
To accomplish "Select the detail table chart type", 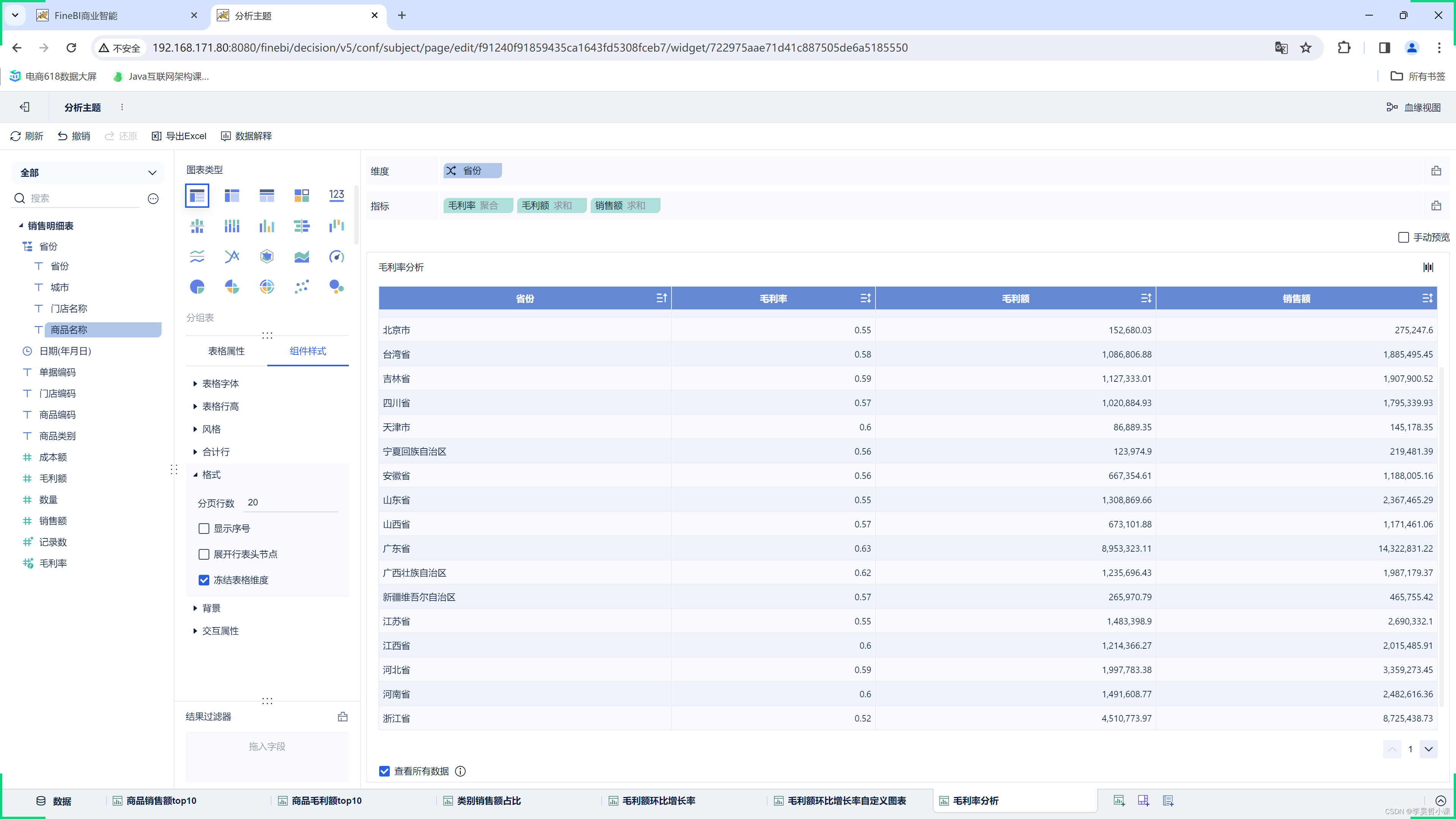I will [267, 196].
